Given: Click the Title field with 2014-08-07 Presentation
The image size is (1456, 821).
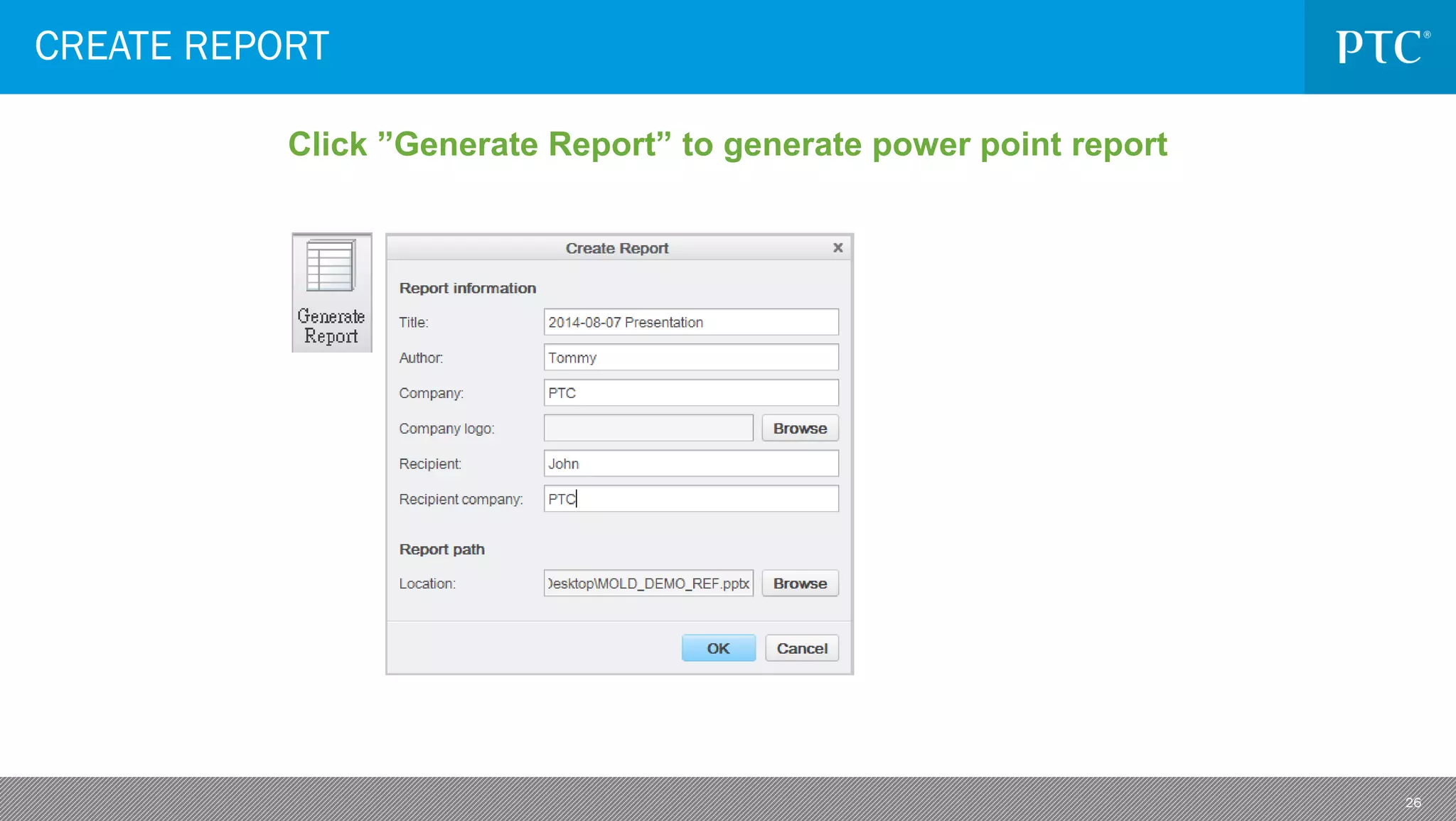Looking at the screenshot, I should tap(691, 322).
